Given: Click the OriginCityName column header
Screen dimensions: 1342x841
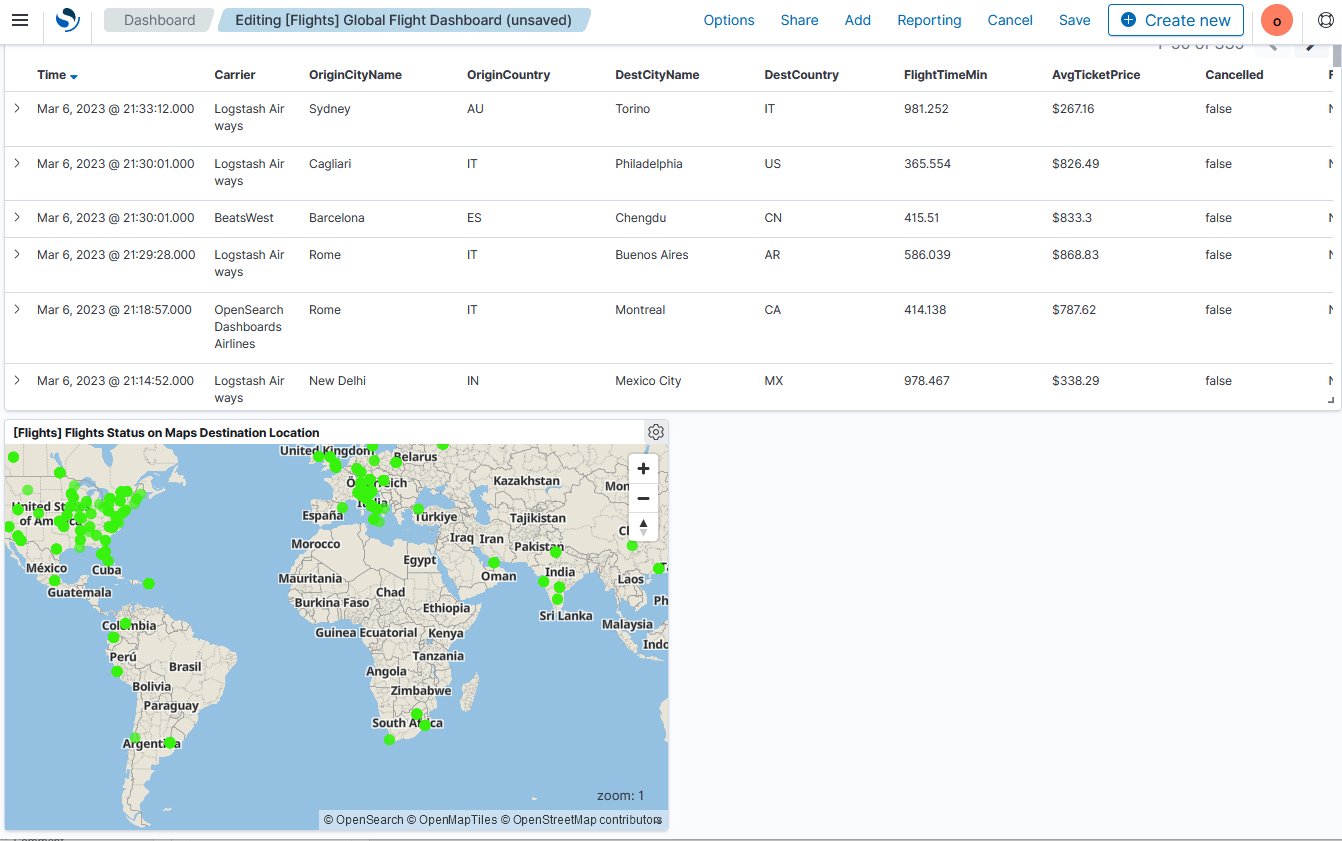Looking at the screenshot, I should [x=355, y=75].
